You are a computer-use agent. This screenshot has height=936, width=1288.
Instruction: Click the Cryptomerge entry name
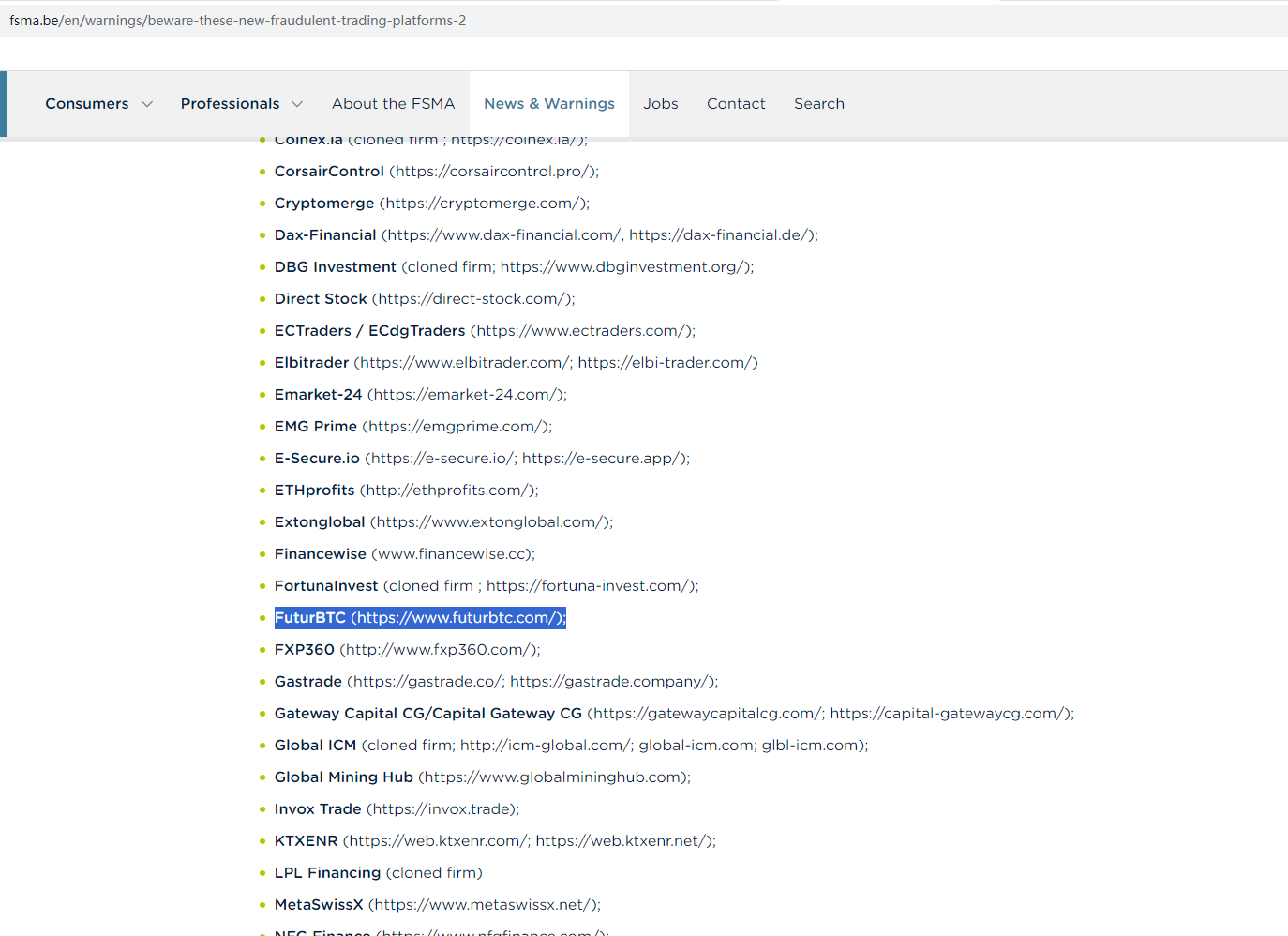(324, 204)
